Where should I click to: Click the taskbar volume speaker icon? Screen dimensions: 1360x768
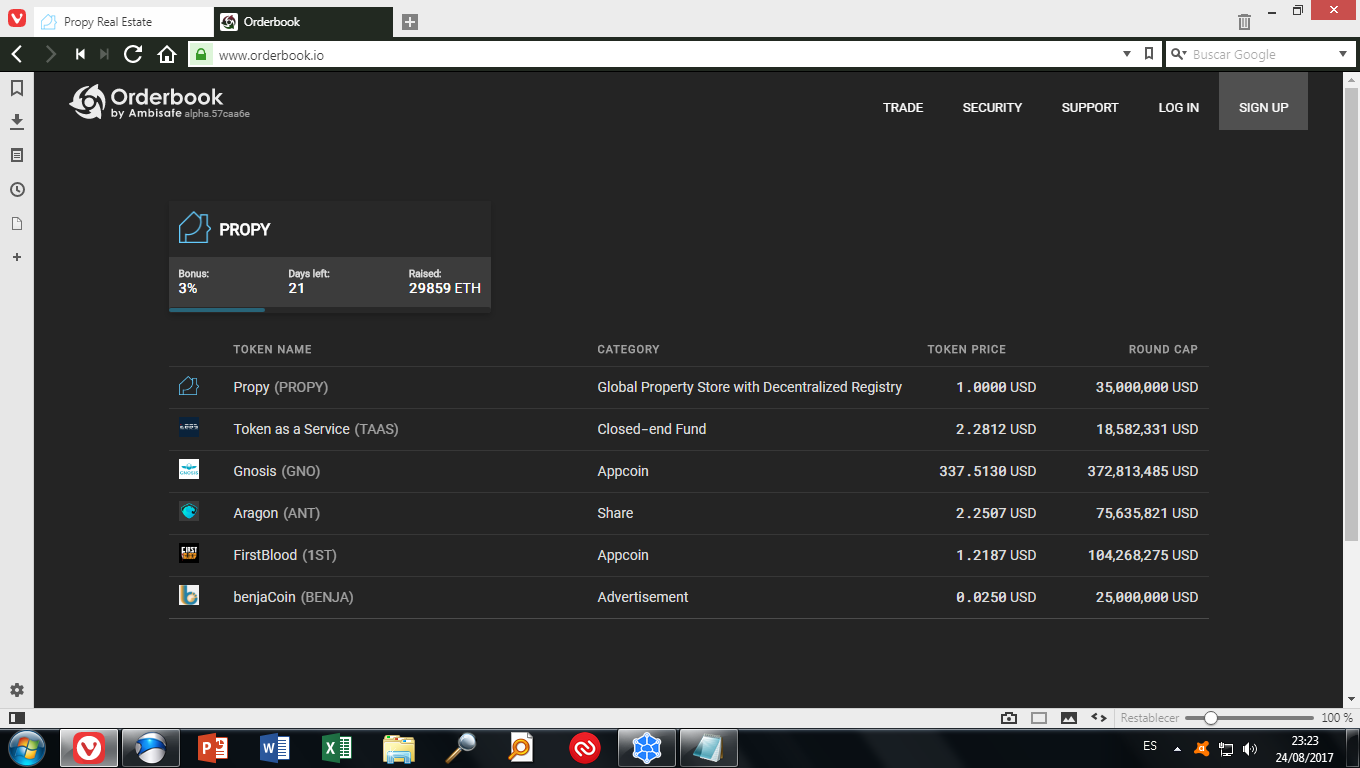[1250, 748]
